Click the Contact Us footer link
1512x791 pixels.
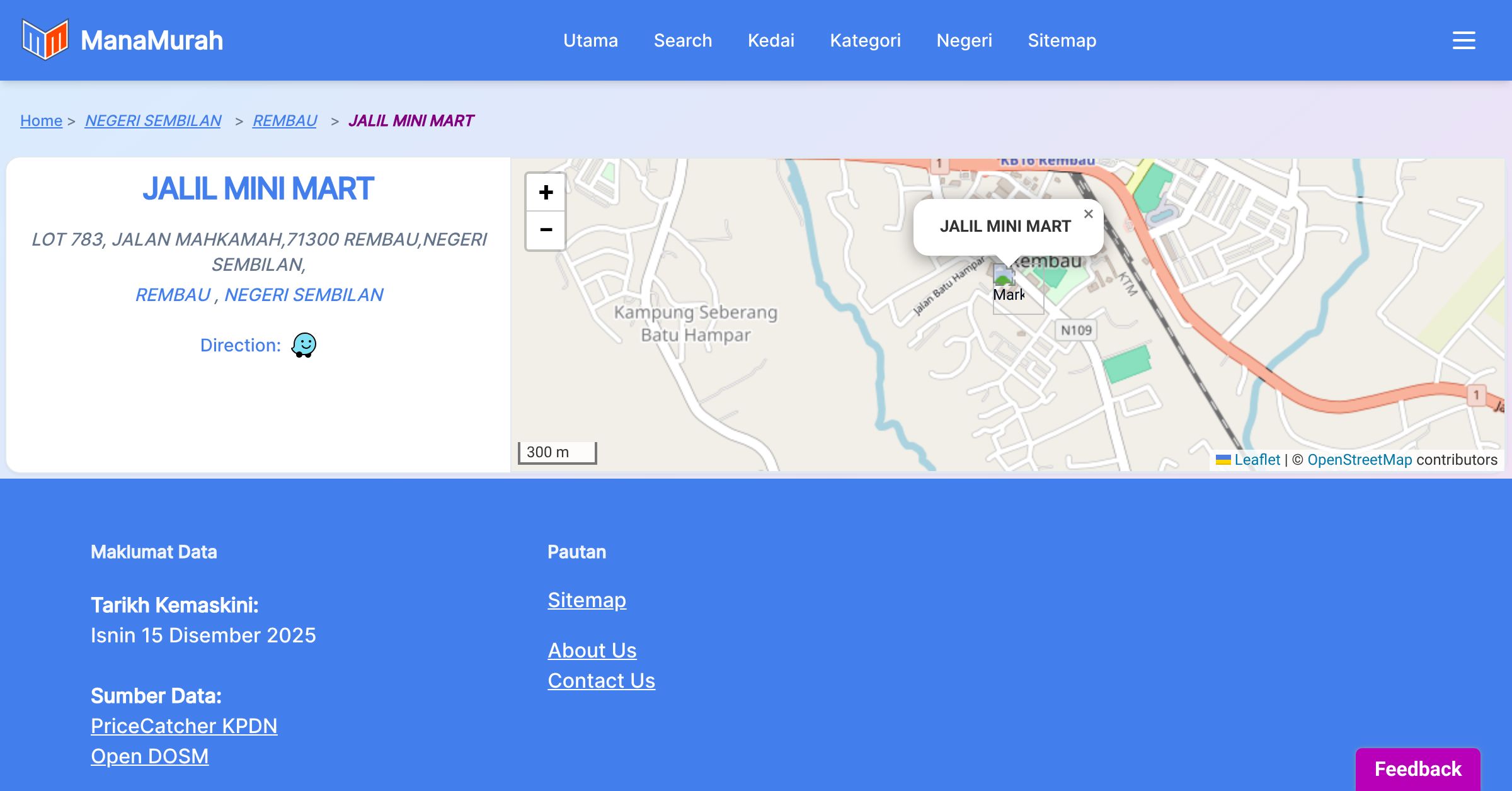[x=601, y=680]
